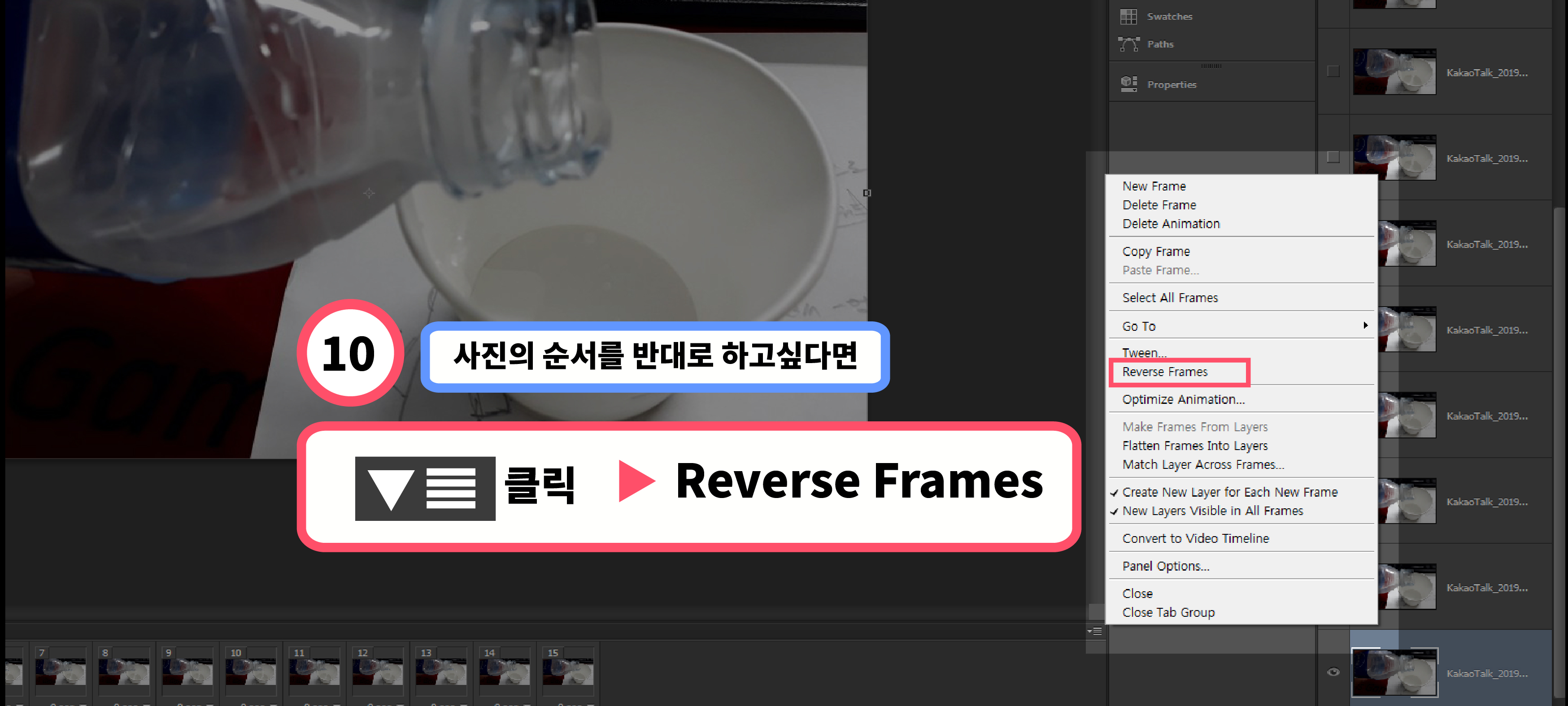Select Optimize Animation menu entry
This screenshot has width=1568, height=706.
pyautogui.click(x=1183, y=399)
